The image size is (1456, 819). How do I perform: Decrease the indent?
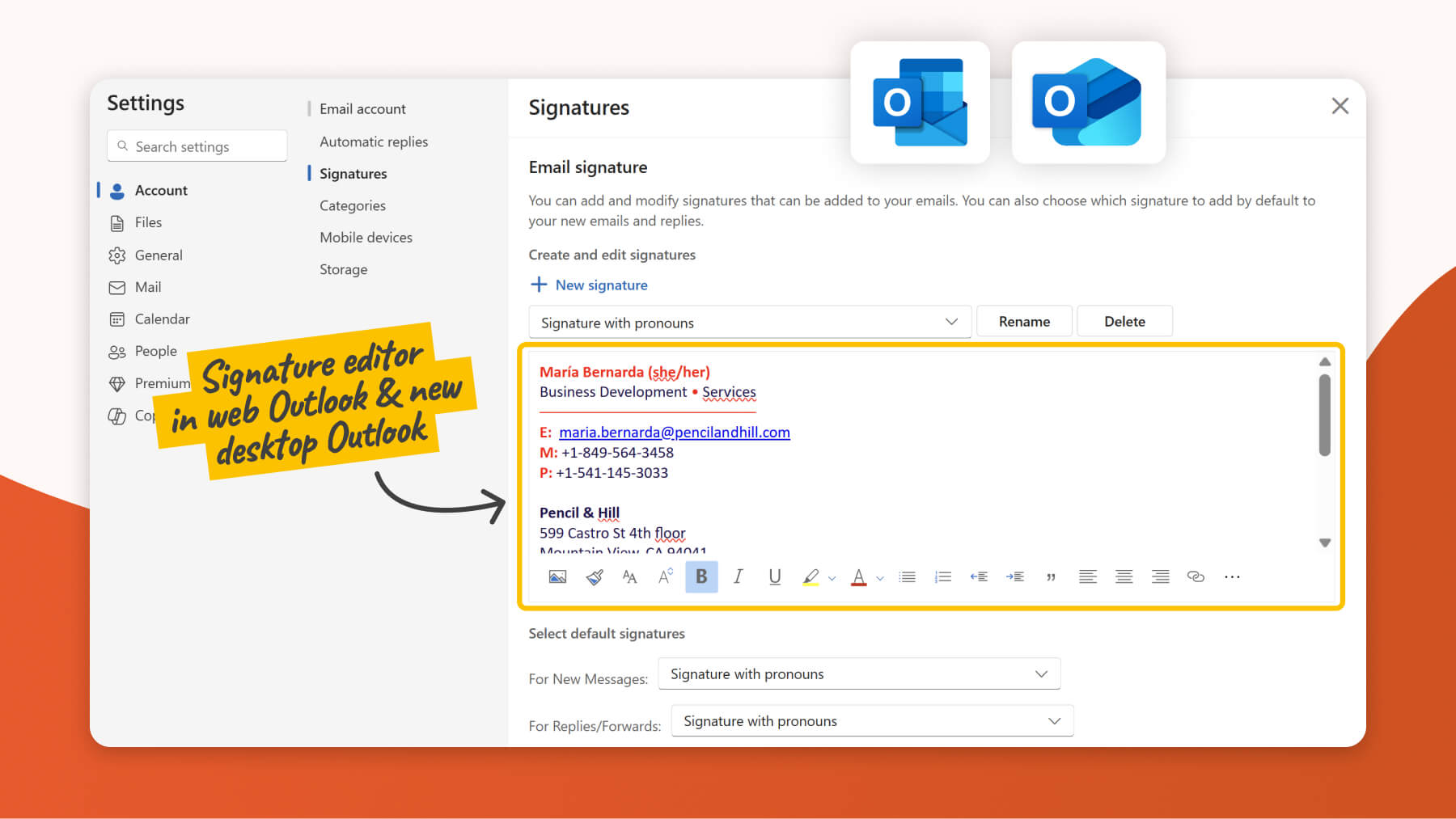point(979,576)
